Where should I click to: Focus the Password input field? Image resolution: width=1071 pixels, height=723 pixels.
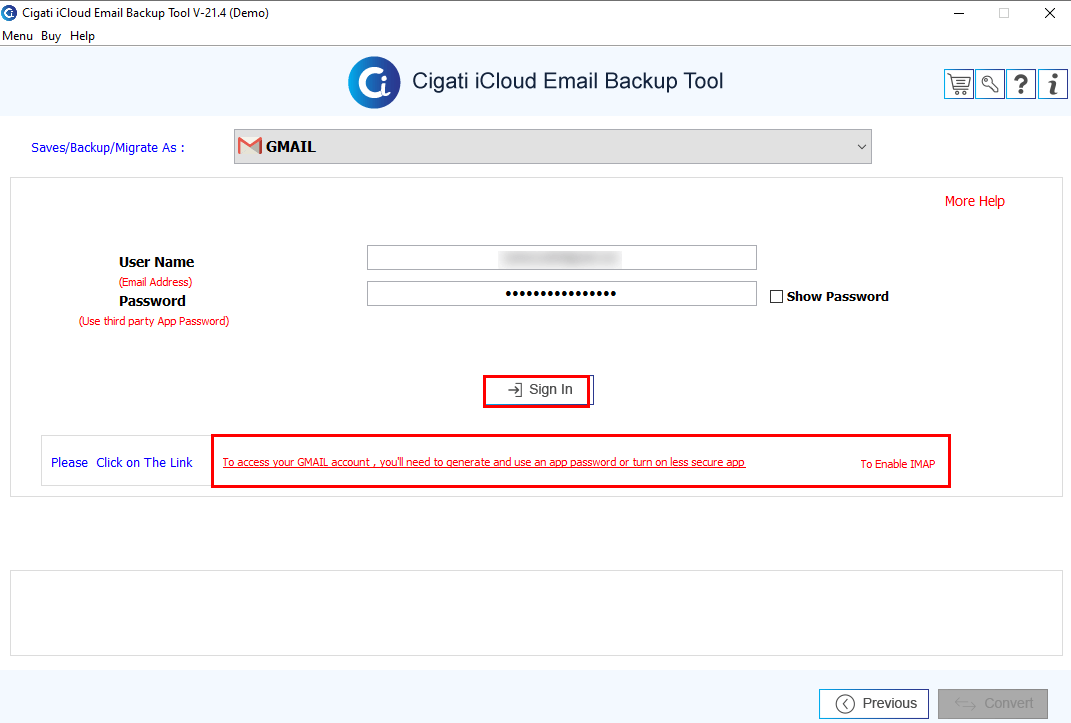pos(561,294)
